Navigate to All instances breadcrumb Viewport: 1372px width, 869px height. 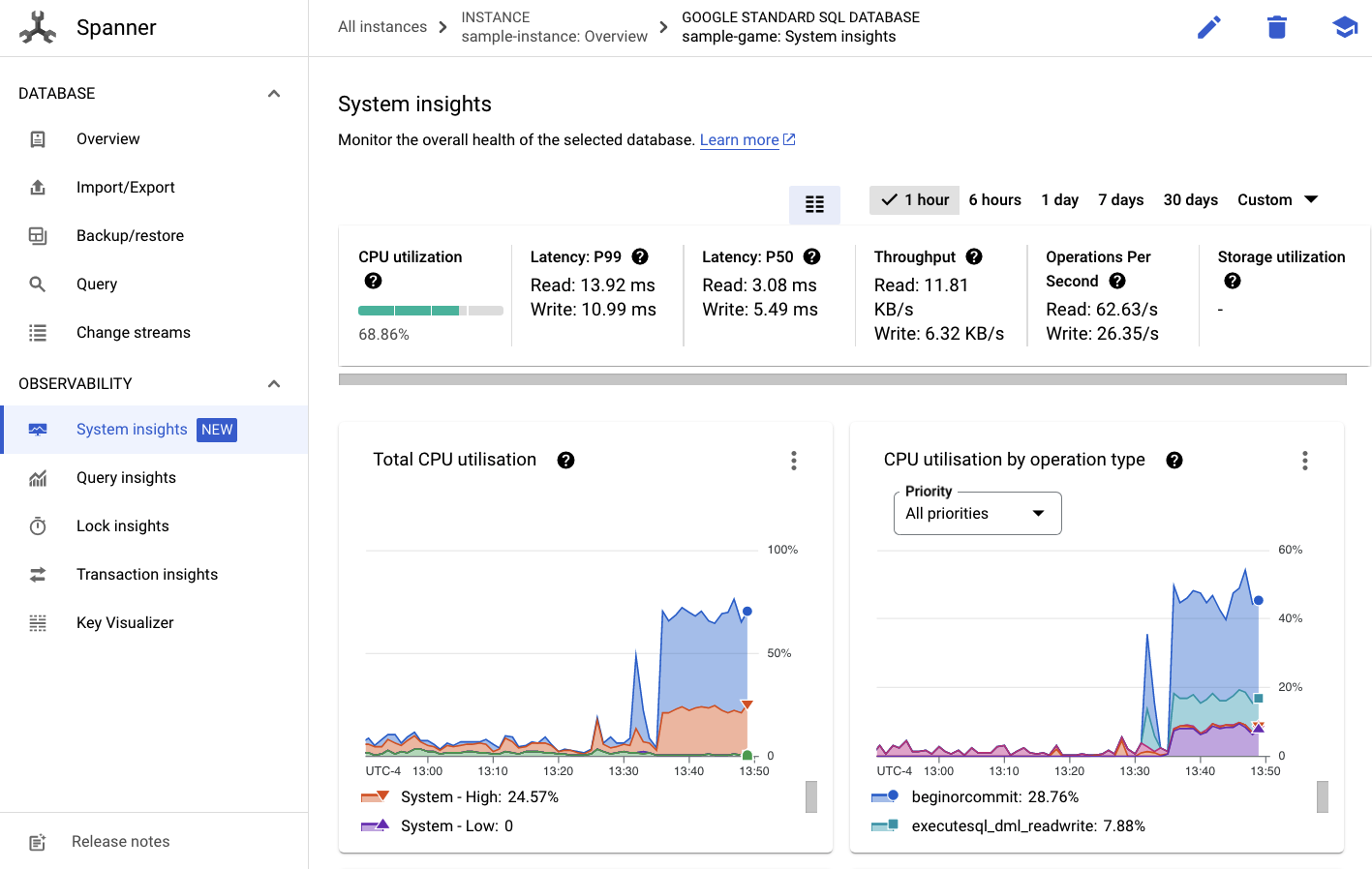click(382, 27)
